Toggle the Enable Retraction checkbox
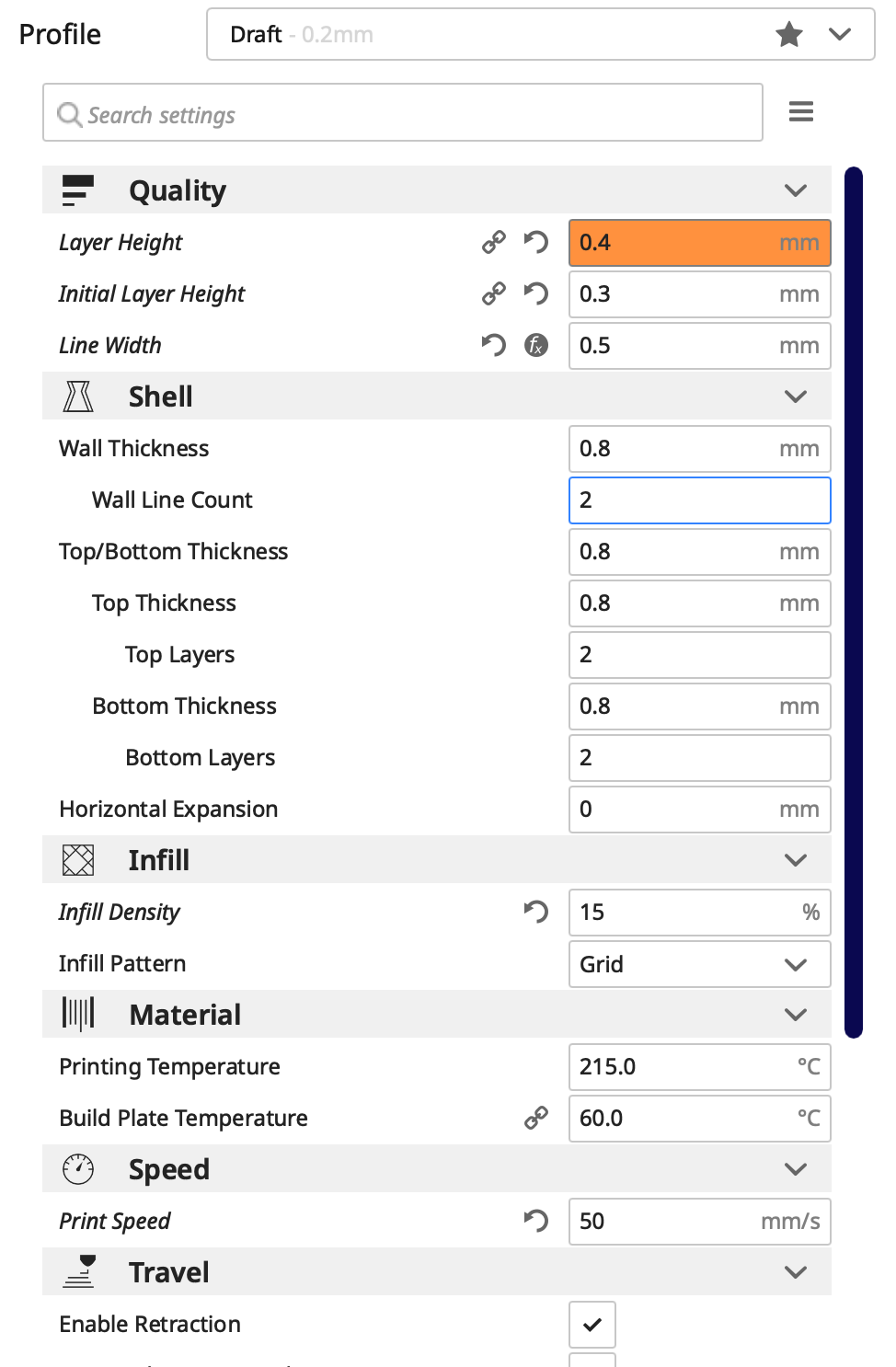 pos(592,1325)
